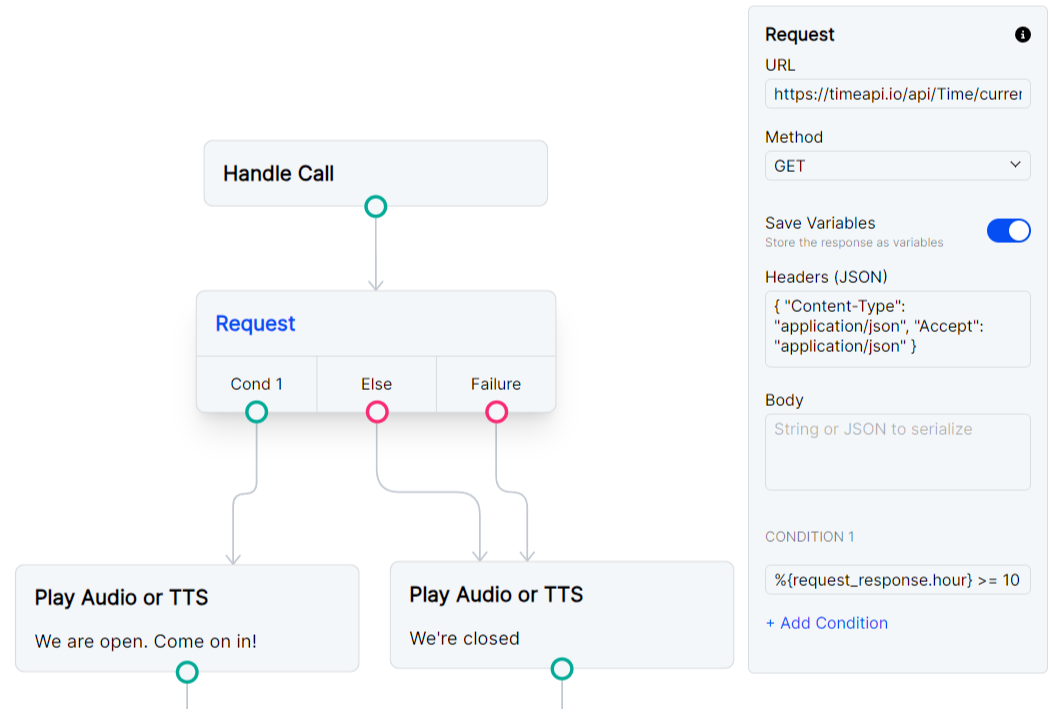Open the Method dropdown showing GET
Viewport: 1060px width, 712px height.
click(x=897, y=166)
